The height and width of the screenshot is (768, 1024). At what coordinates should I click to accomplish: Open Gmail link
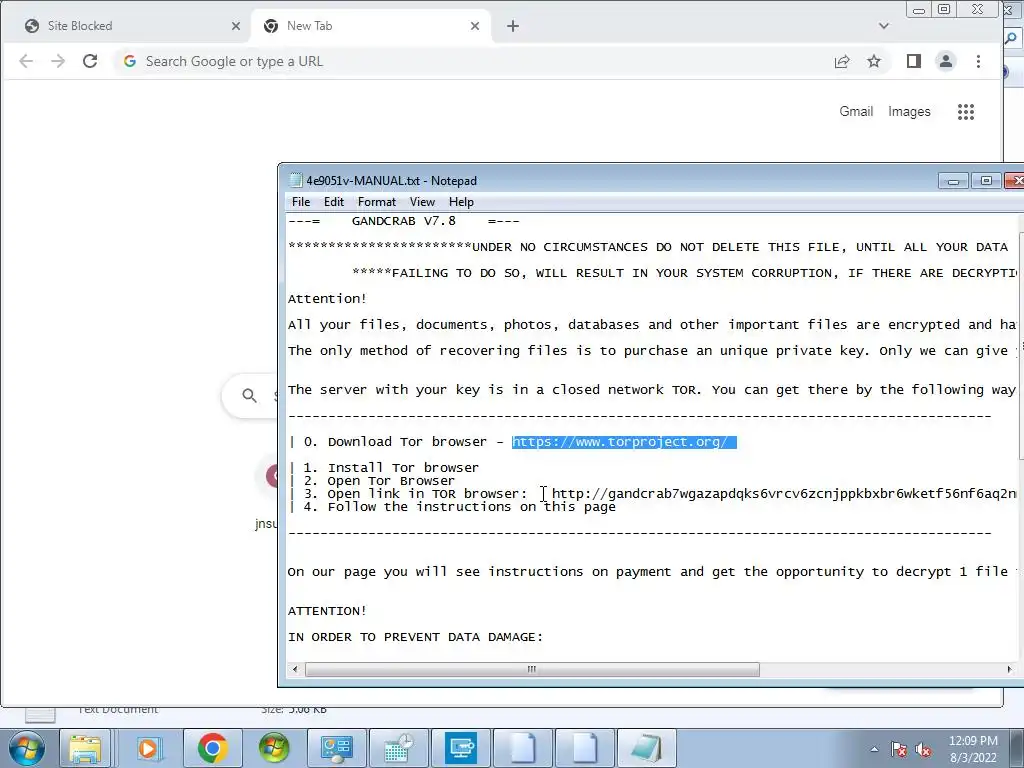[856, 112]
